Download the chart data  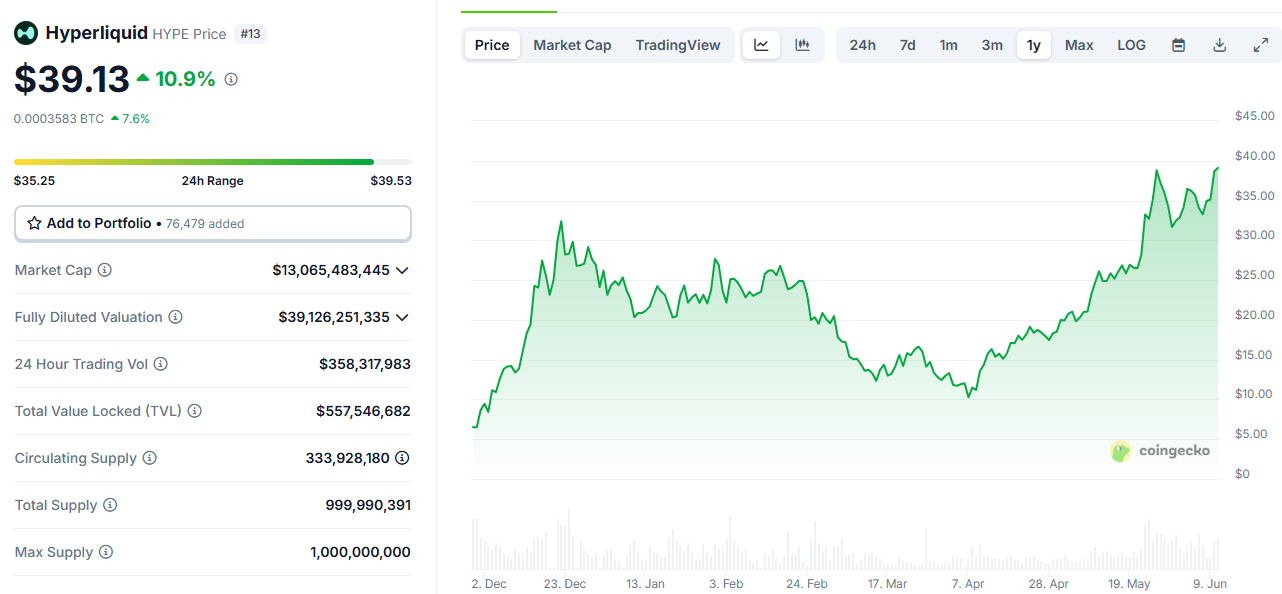[1219, 45]
